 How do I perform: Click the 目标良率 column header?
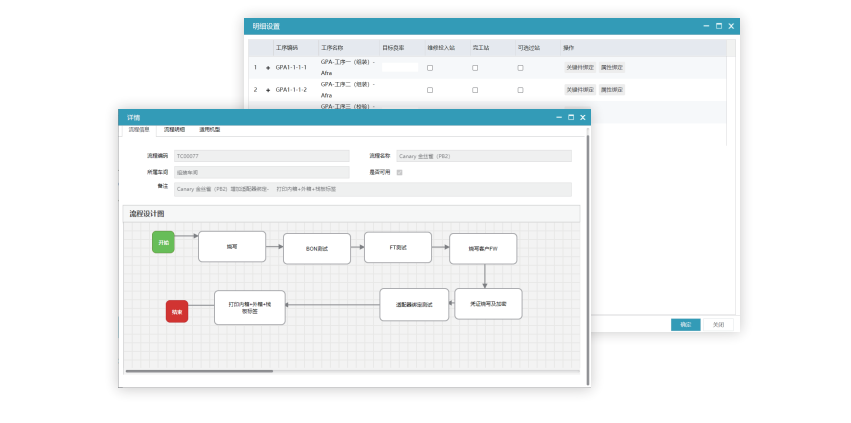[x=393, y=48]
